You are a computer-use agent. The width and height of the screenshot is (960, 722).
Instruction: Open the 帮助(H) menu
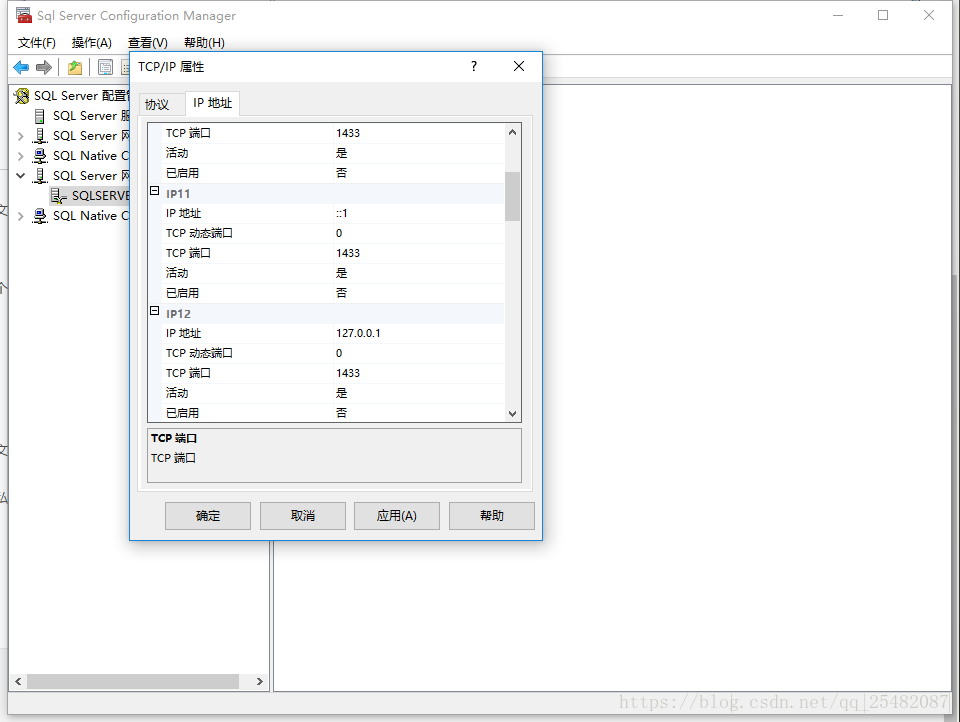[204, 42]
